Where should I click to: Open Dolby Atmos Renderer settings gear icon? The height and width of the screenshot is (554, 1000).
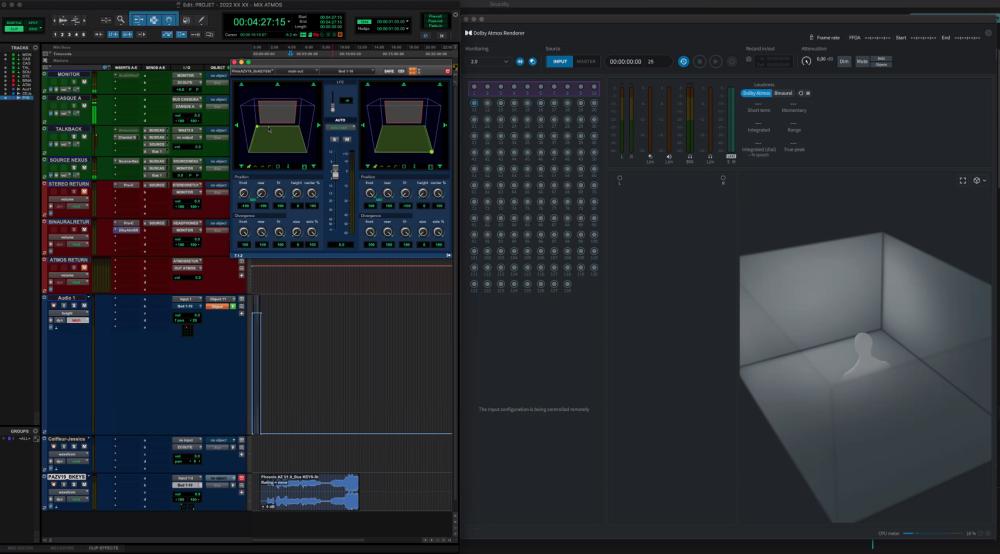(989, 33)
